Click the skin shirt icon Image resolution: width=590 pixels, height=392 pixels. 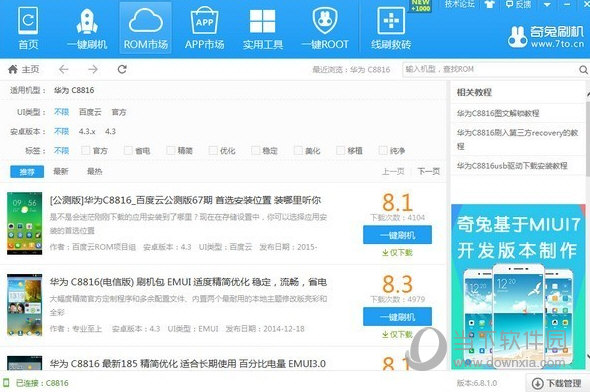489,5
